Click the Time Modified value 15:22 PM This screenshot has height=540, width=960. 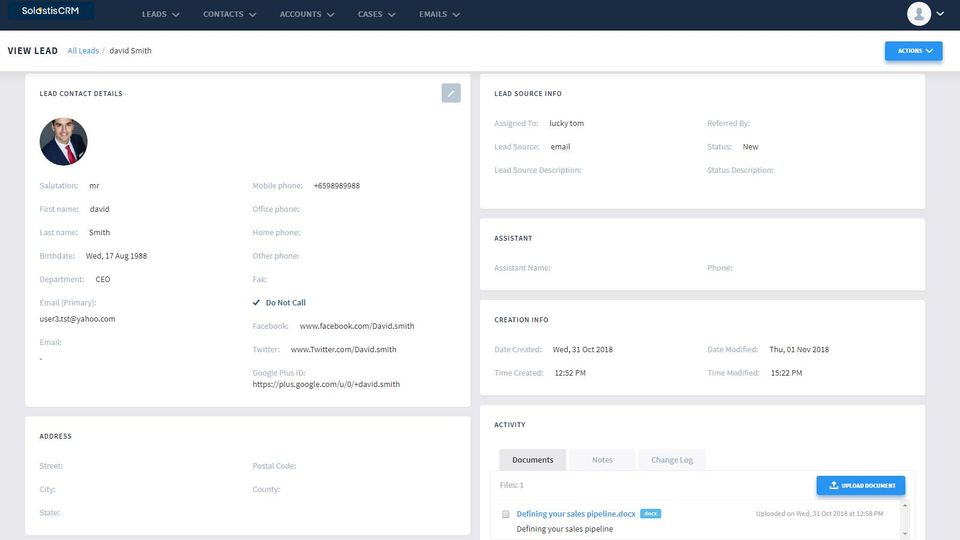(x=786, y=373)
